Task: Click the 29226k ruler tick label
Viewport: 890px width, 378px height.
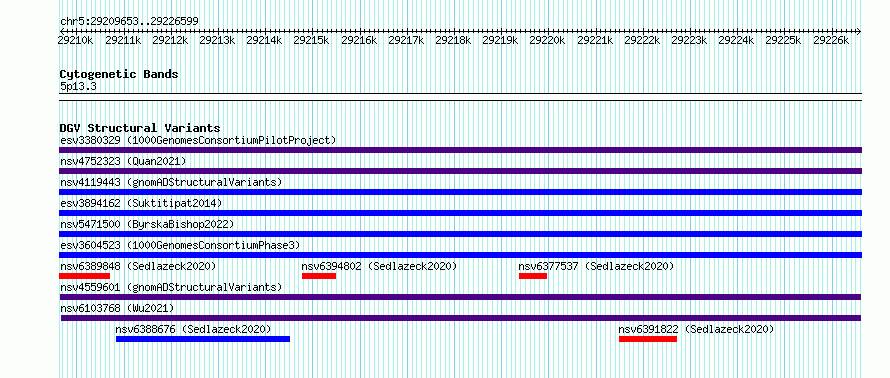Action: pos(832,40)
